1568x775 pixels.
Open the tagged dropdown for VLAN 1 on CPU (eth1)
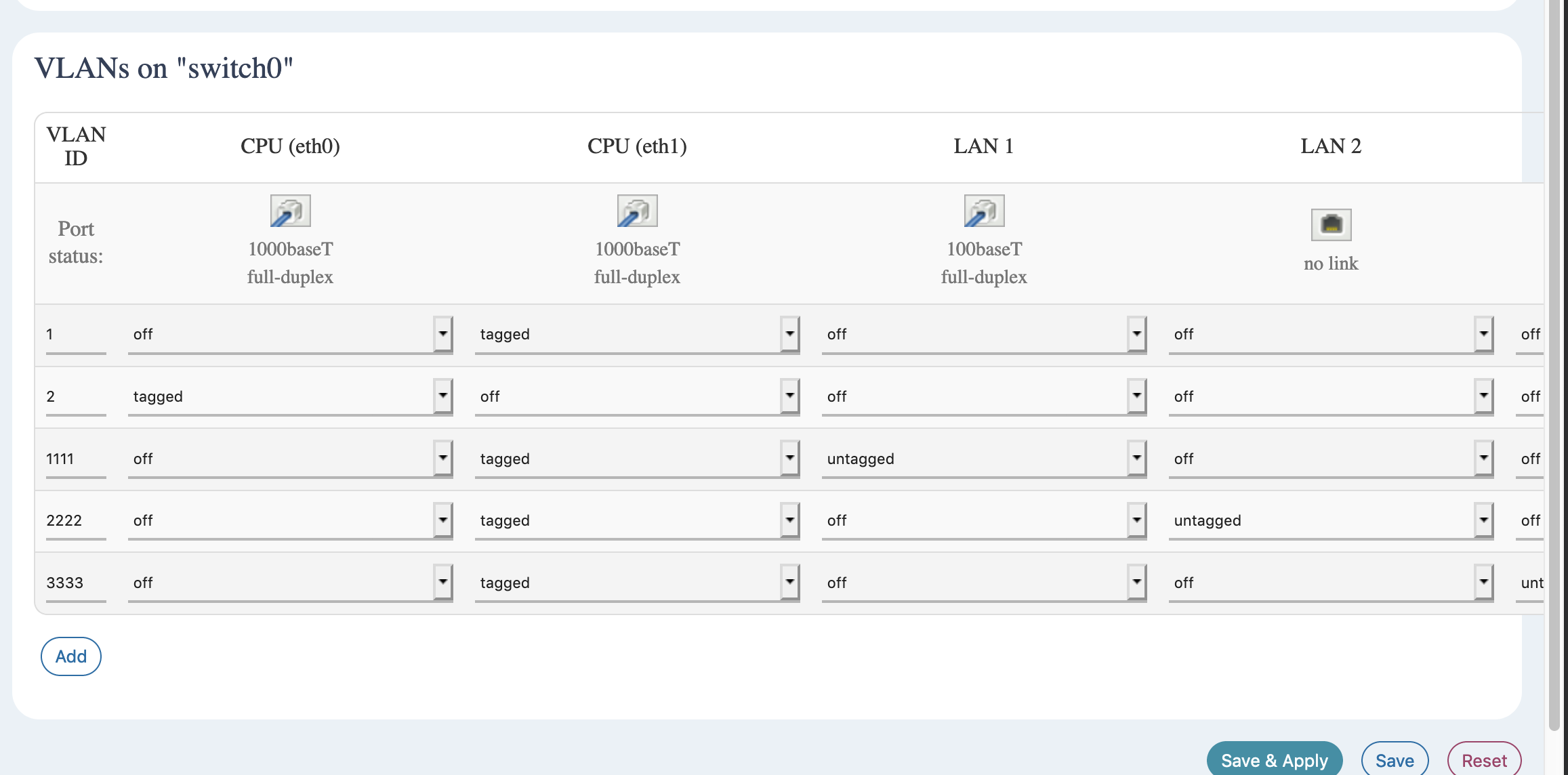[x=637, y=333]
